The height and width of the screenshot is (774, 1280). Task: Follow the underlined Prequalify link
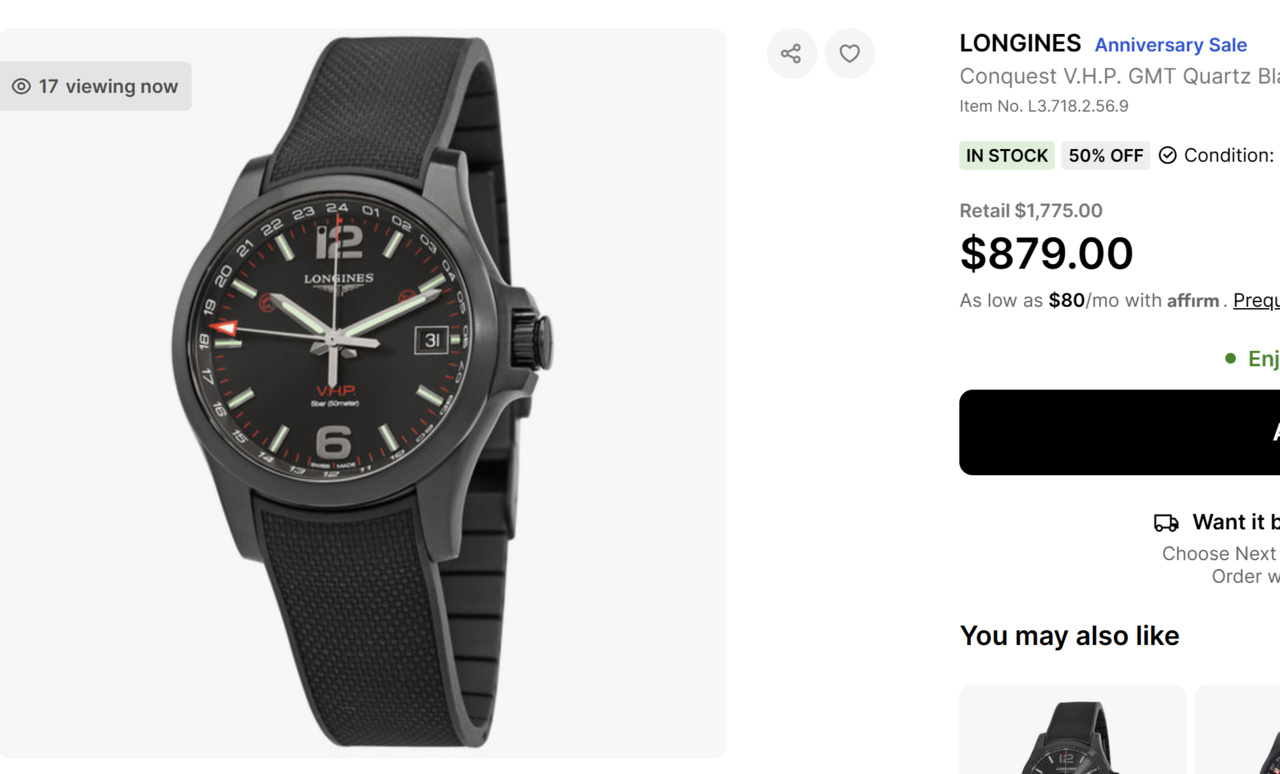[x=1256, y=301]
